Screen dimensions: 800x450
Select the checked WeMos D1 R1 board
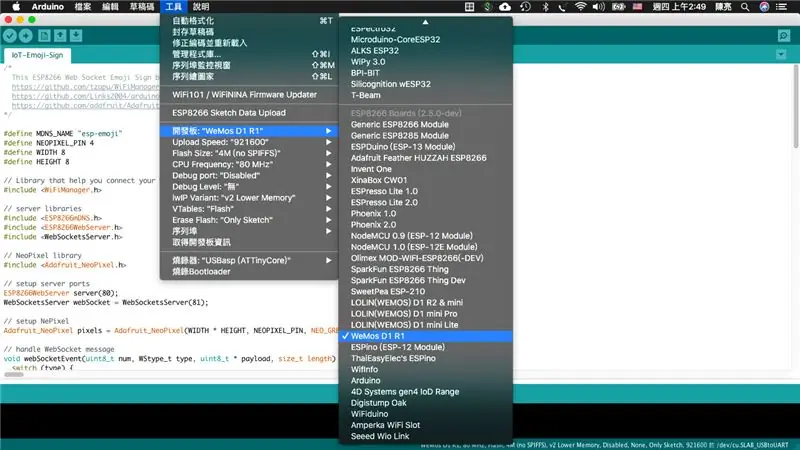426,336
